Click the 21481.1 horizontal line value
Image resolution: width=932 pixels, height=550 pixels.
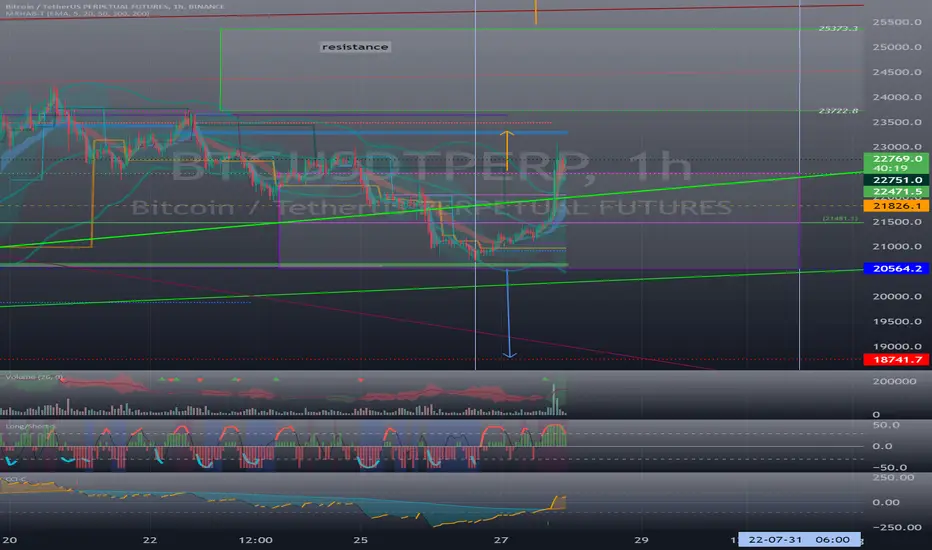click(x=840, y=219)
